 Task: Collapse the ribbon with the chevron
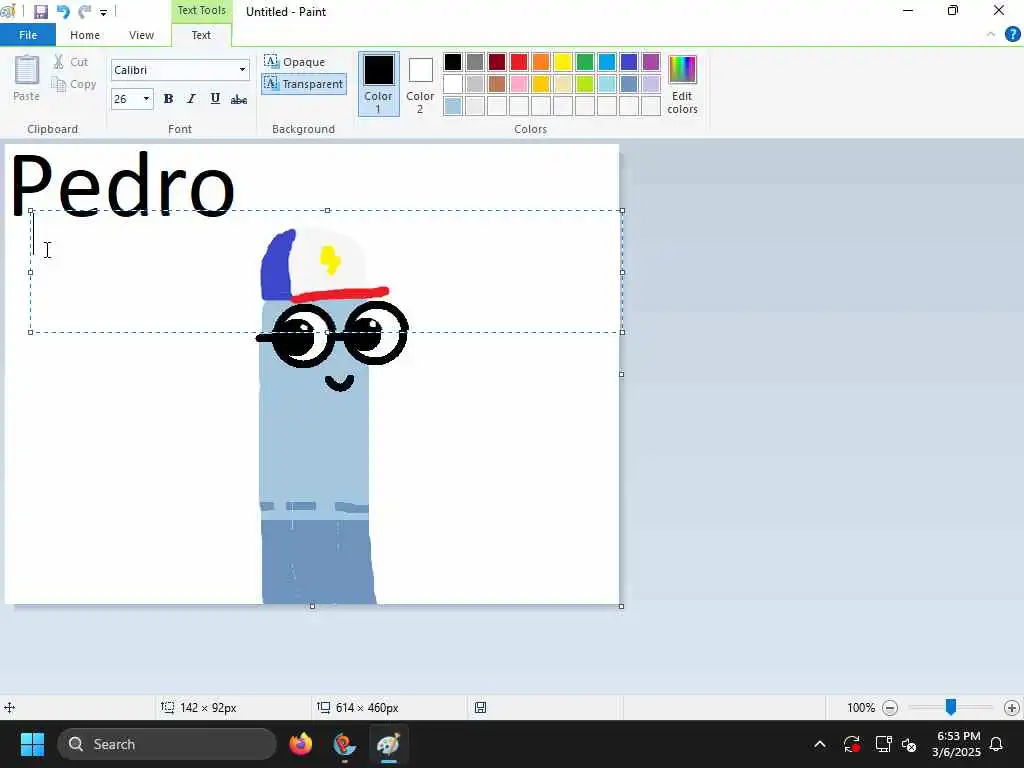click(991, 35)
